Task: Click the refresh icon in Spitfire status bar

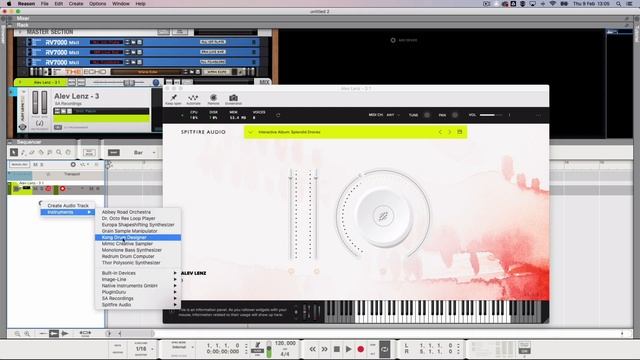Action: tap(278, 115)
